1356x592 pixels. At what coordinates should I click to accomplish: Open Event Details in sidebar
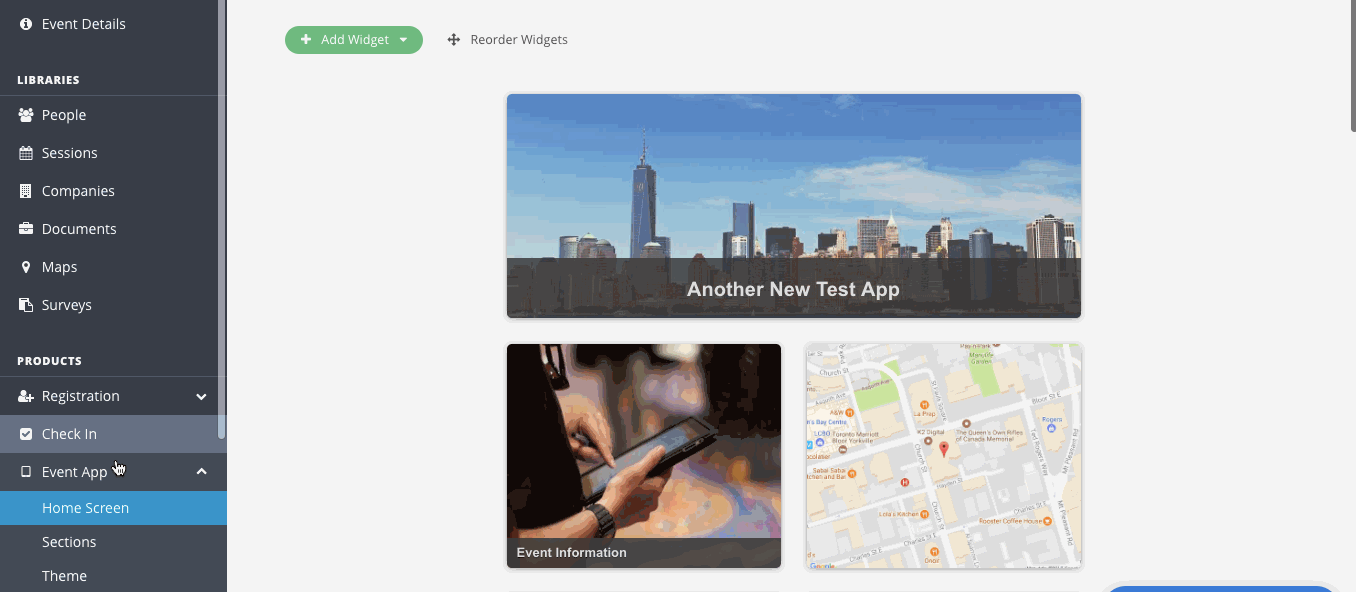[x=113, y=24]
